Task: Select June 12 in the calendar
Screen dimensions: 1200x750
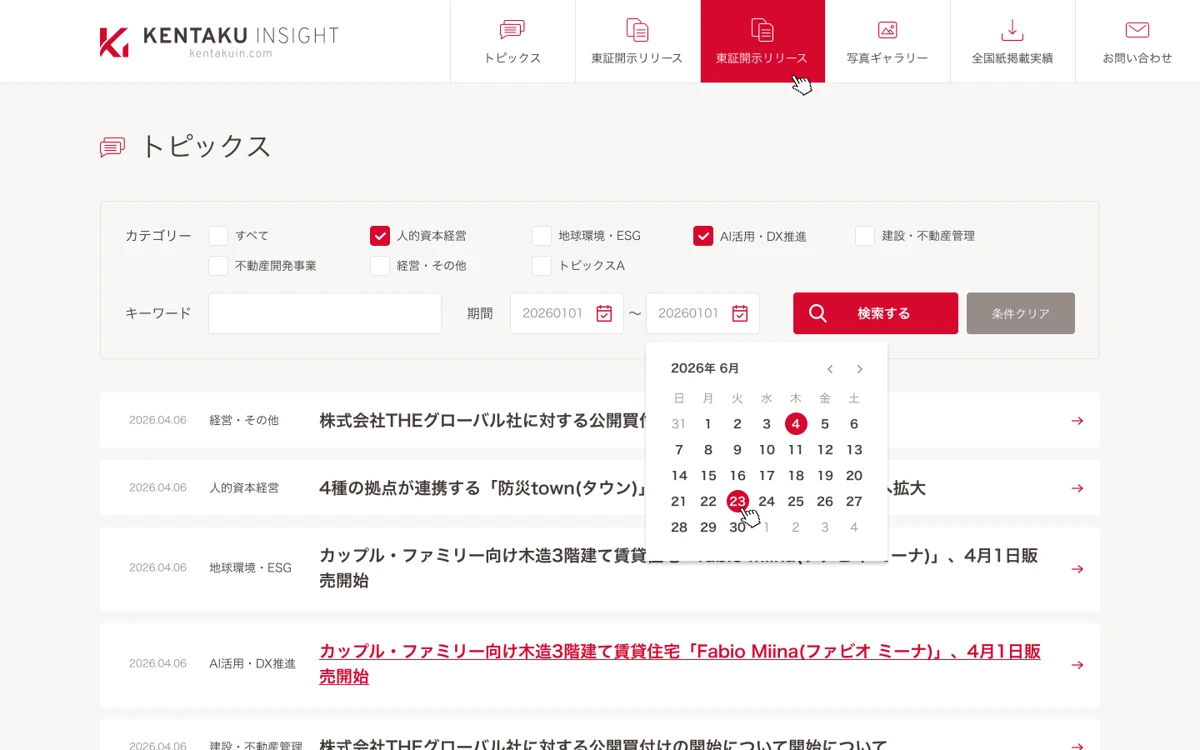Action: point(825,450)
